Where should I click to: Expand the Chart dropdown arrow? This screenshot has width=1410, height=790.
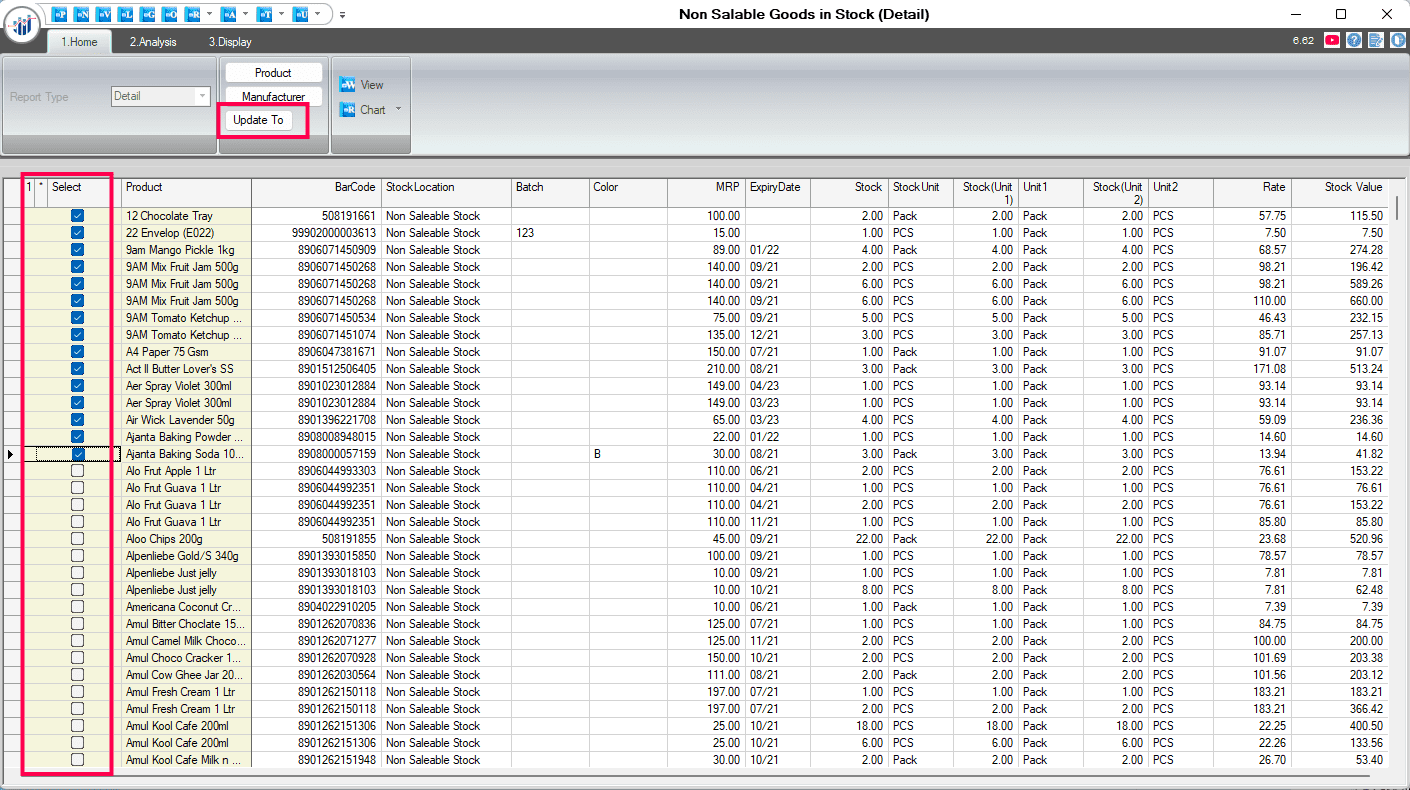tap(399, 110)
